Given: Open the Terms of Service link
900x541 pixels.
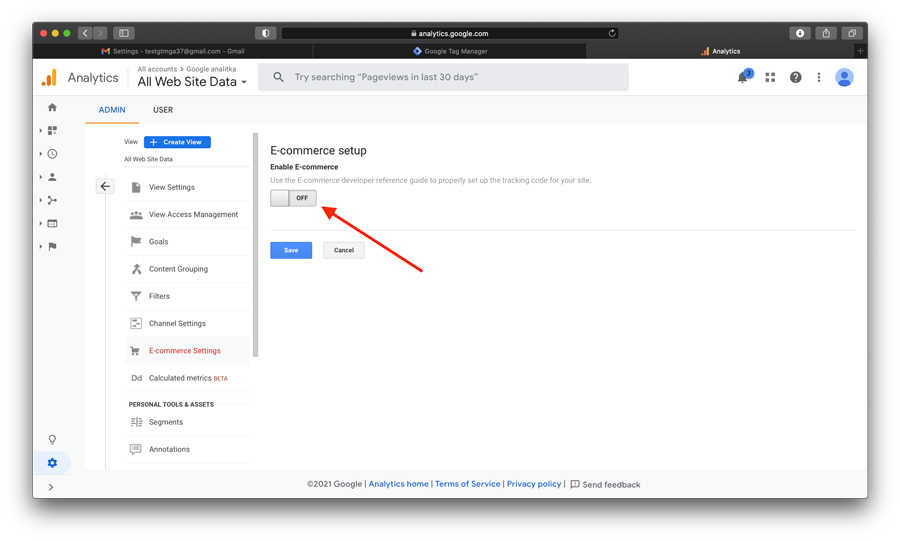Looking at the screenshot, I should [467, 484].
